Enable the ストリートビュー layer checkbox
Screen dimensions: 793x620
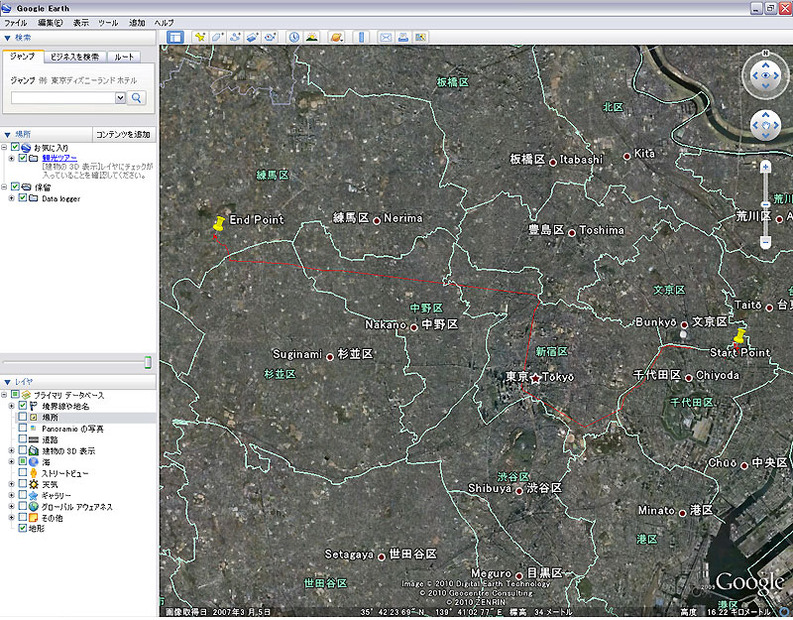coord(22,472)
